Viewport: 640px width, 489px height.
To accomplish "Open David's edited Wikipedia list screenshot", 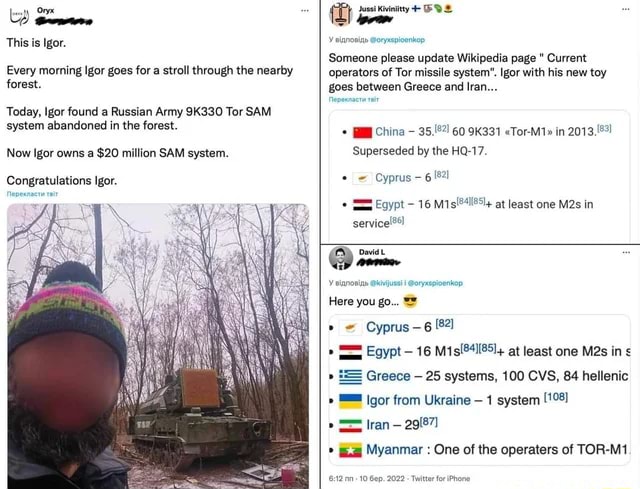I will pos(479,390).
